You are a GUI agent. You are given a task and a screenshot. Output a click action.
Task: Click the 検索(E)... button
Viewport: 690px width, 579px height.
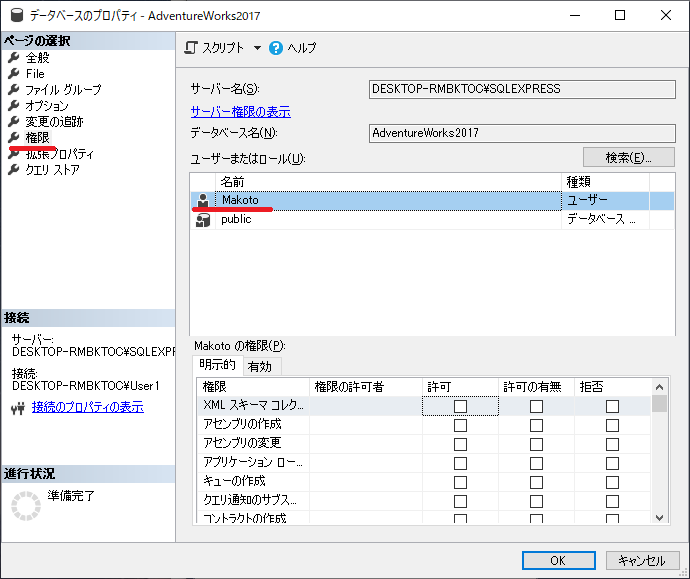628,157
